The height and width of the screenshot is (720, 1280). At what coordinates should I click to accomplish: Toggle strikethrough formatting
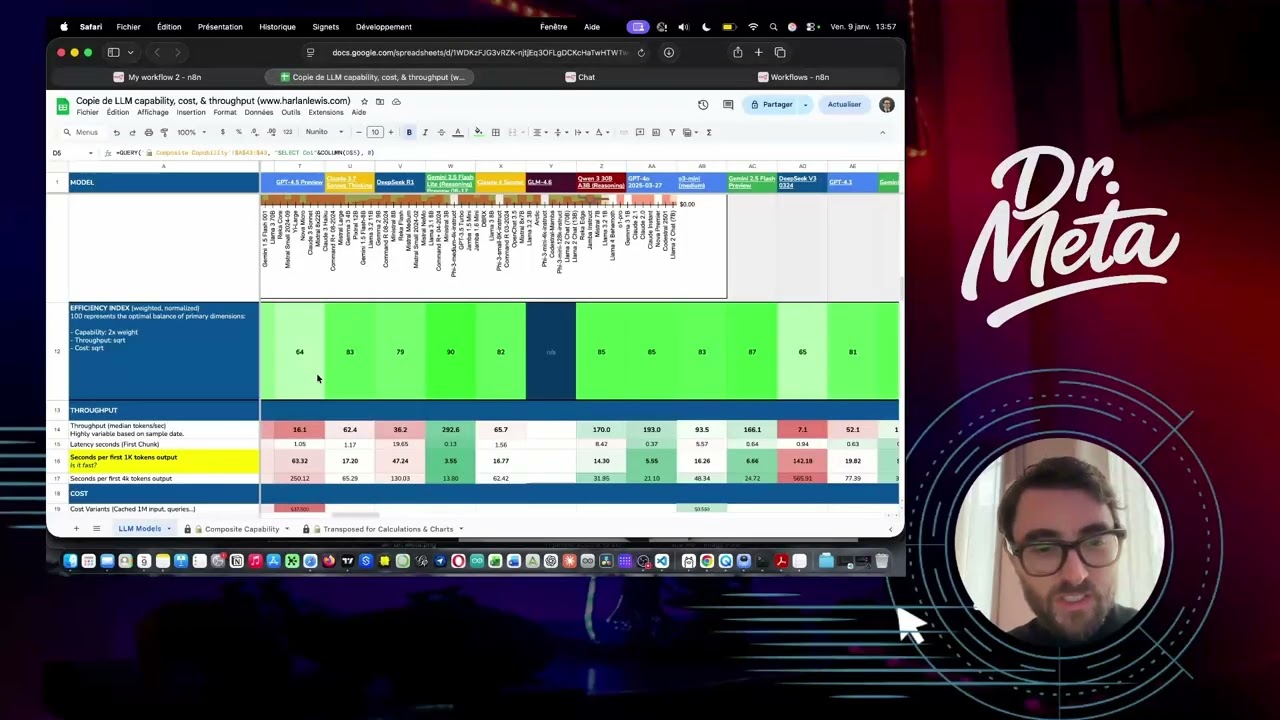coord(441,132)
